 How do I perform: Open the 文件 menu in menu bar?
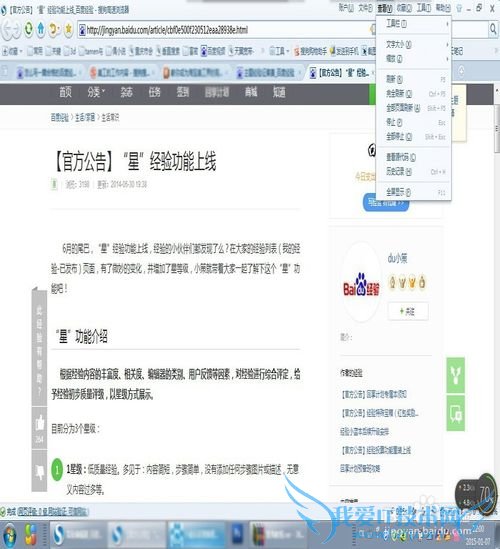pos(365,8)
